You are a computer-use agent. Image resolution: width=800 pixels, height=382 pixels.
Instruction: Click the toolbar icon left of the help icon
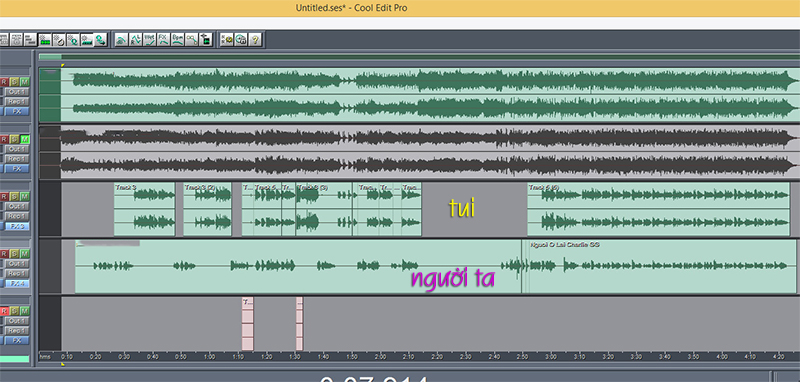[241, 39]
